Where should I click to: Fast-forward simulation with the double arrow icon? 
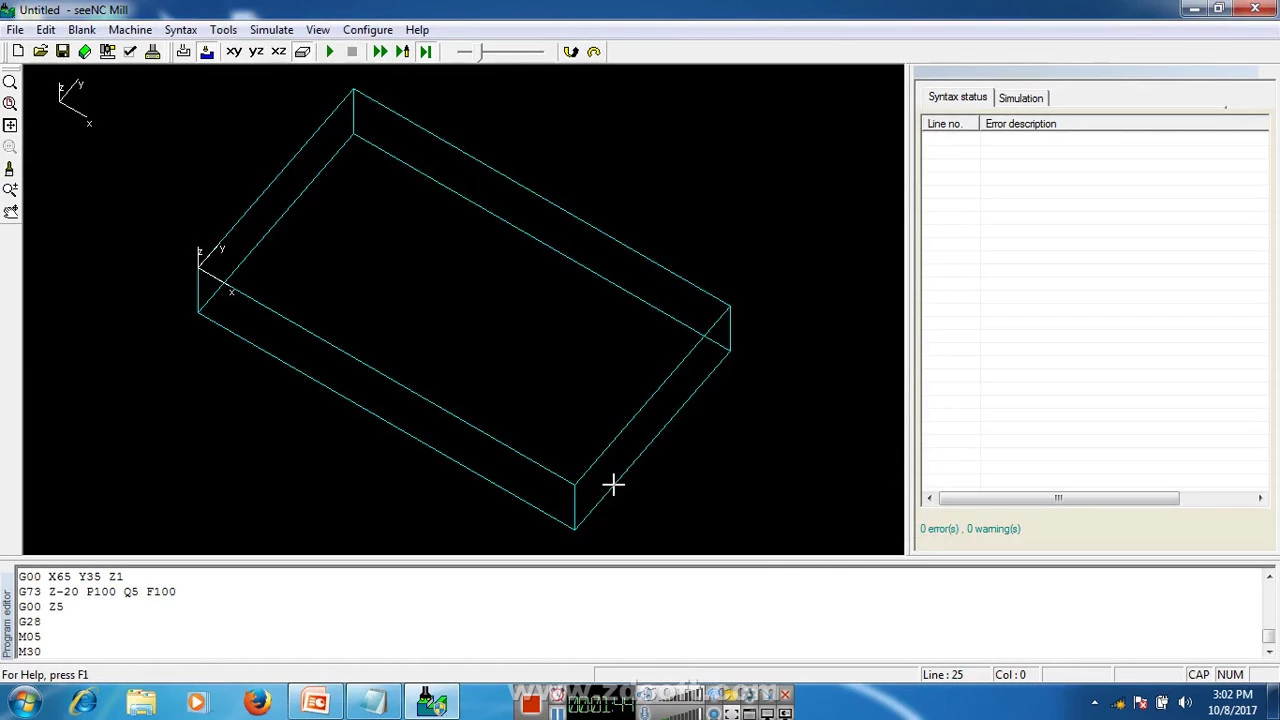380,52
